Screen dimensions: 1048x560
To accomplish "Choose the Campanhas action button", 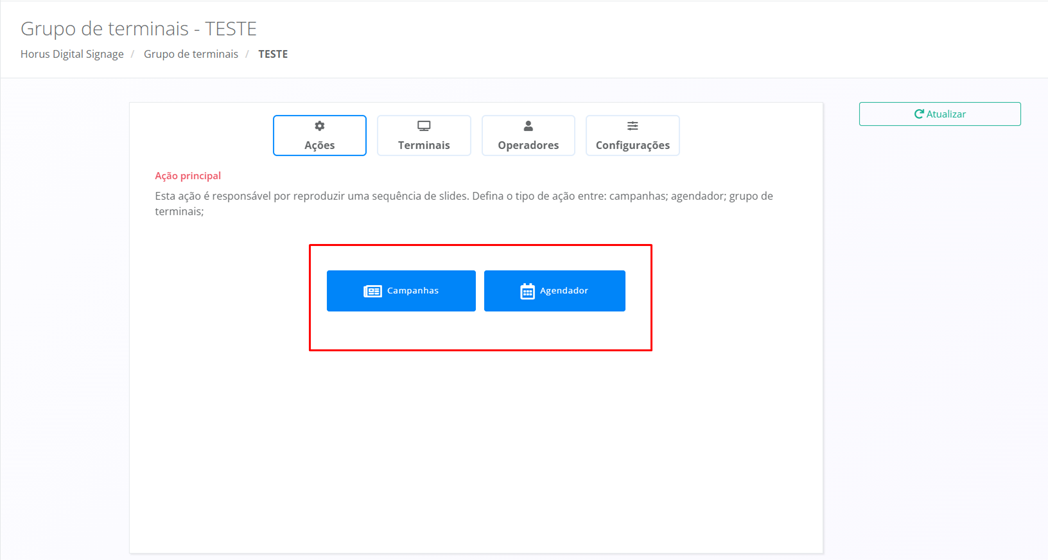I will pyautogui.click(x=401, y=291).
